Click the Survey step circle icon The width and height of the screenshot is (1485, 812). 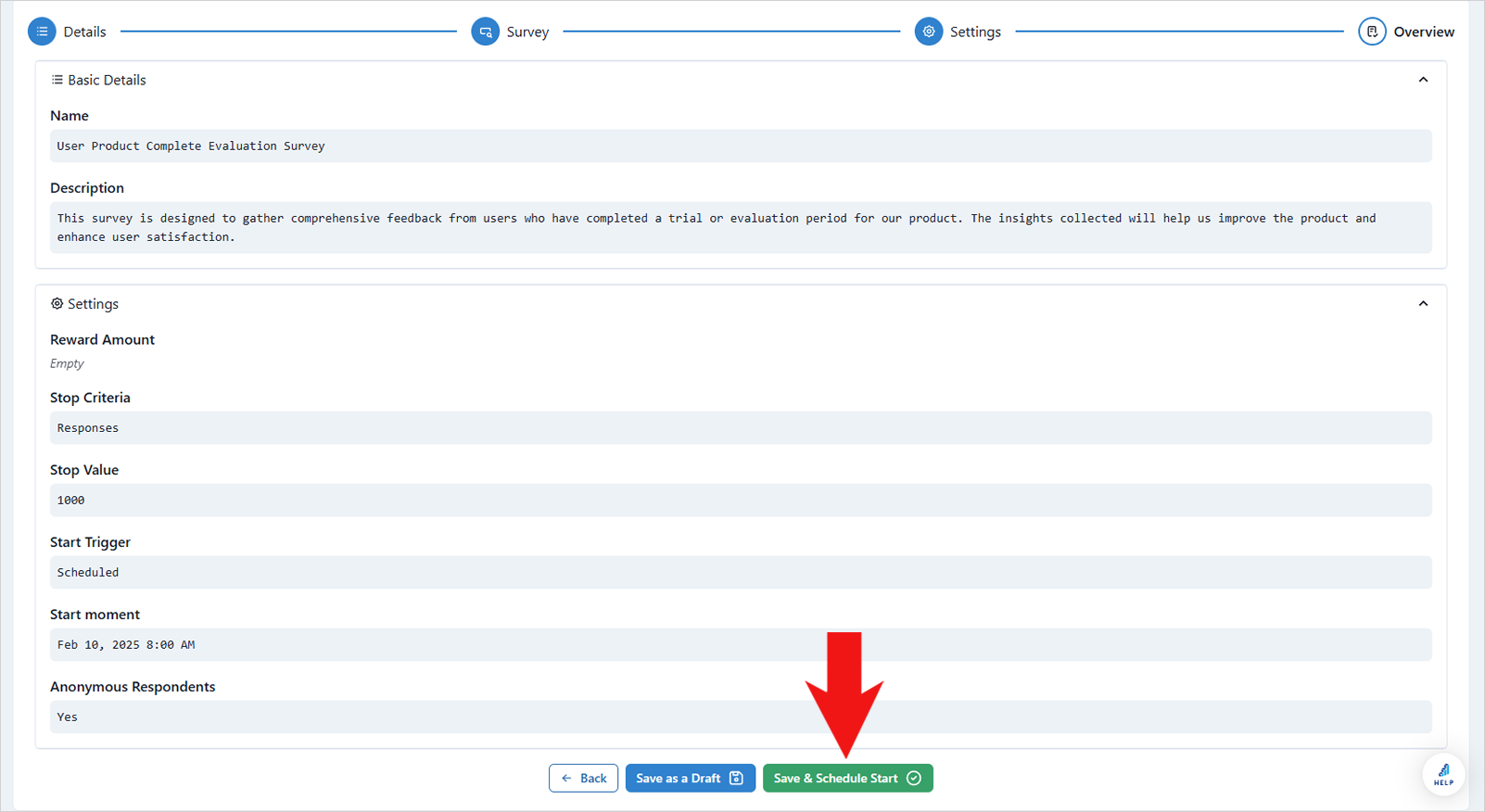point(485,32)
